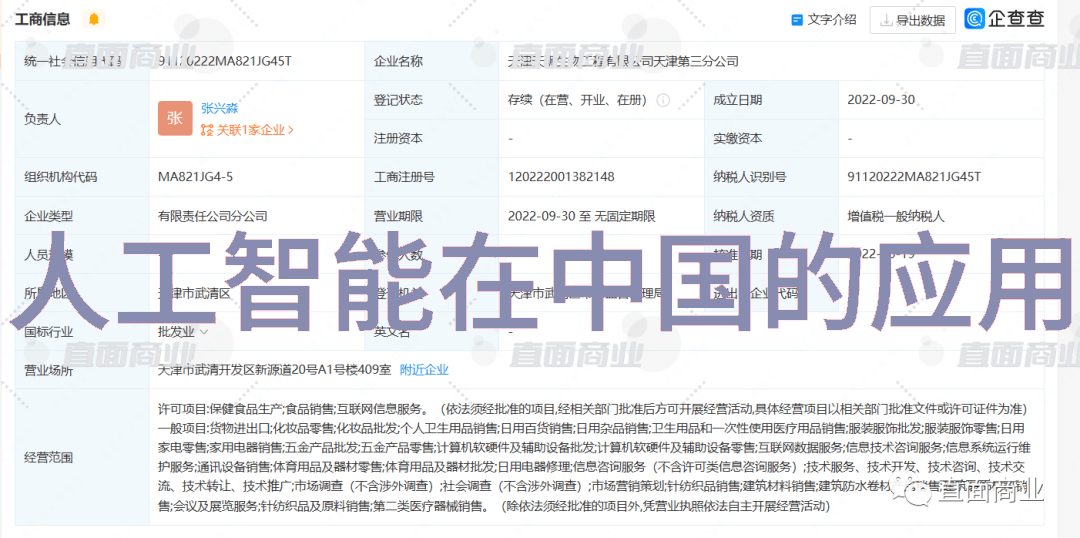Click the 成立日期 value 2022-09-30
This screenshot has width=1080, height=538.
[x=881, y=100]
